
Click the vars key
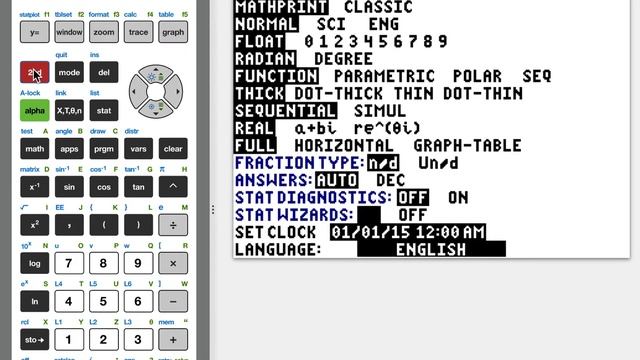[x=138, y=149]
